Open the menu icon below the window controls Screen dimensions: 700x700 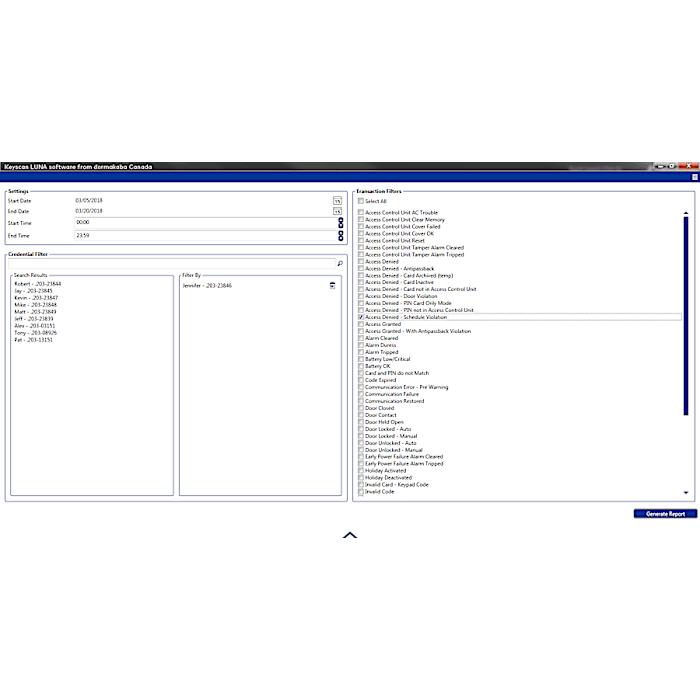(x=694, y=177)
